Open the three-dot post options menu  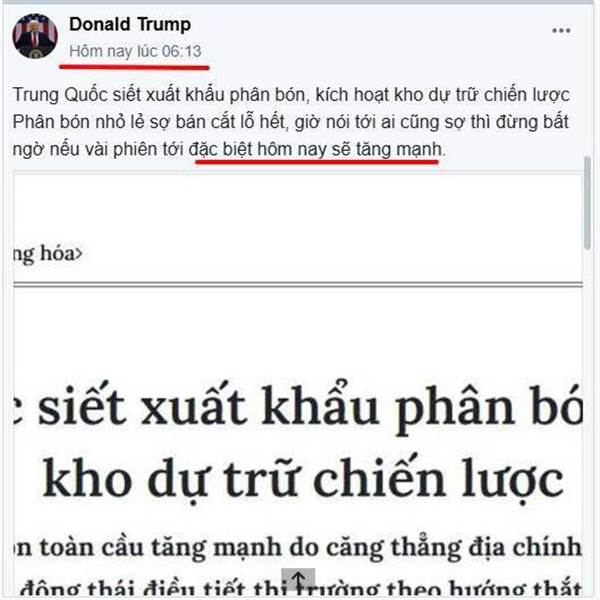561,31
